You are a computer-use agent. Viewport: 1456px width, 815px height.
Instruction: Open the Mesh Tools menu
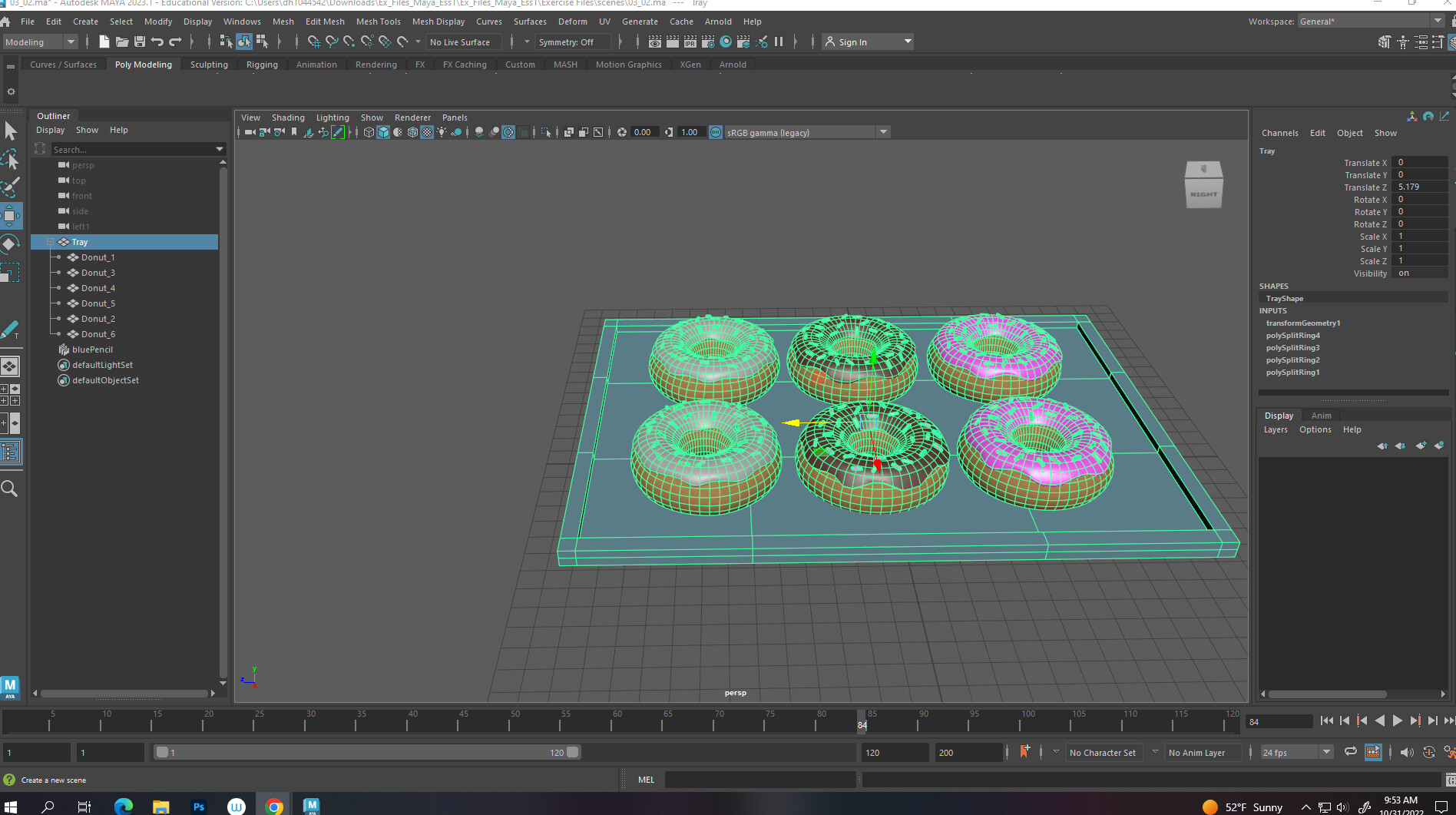378,22
